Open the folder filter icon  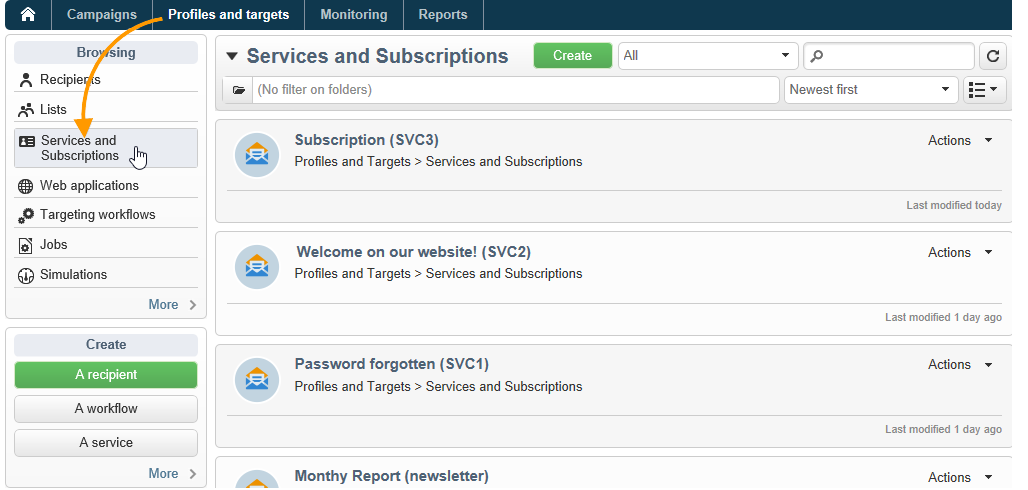[x=239, y=90]
